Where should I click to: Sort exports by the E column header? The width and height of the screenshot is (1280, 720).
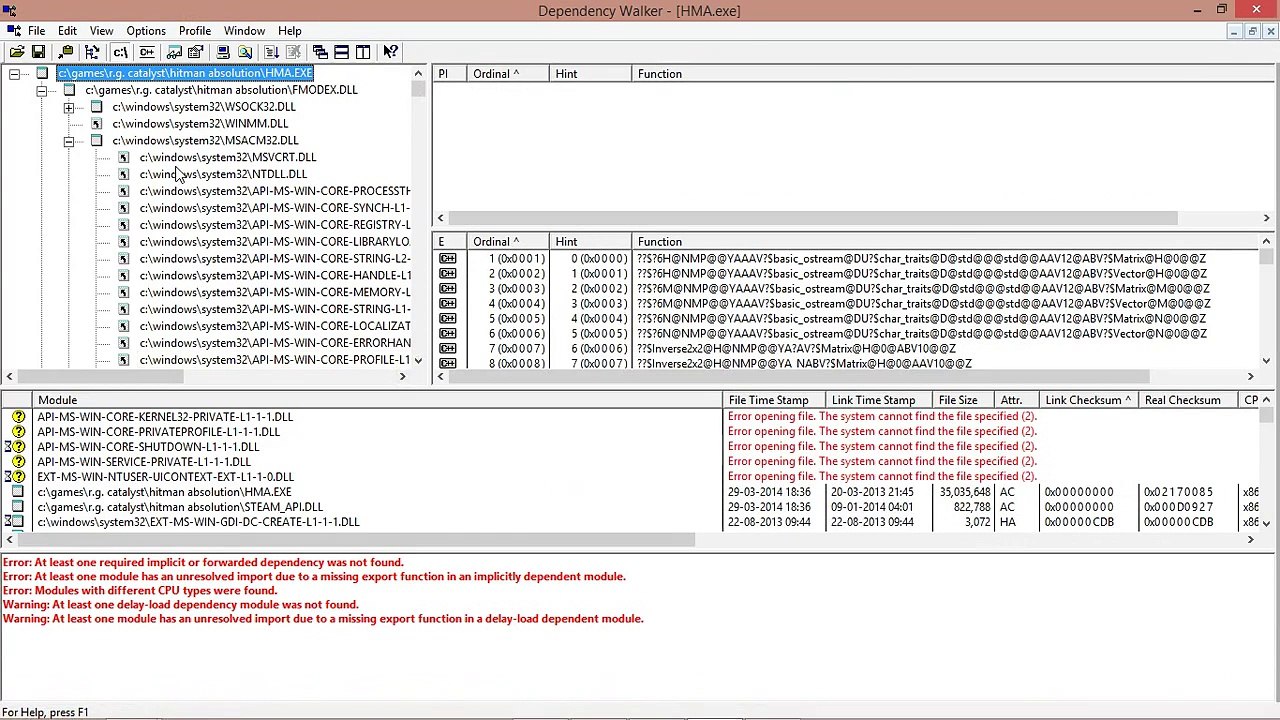pyautogui.click(x=449, y=242)
